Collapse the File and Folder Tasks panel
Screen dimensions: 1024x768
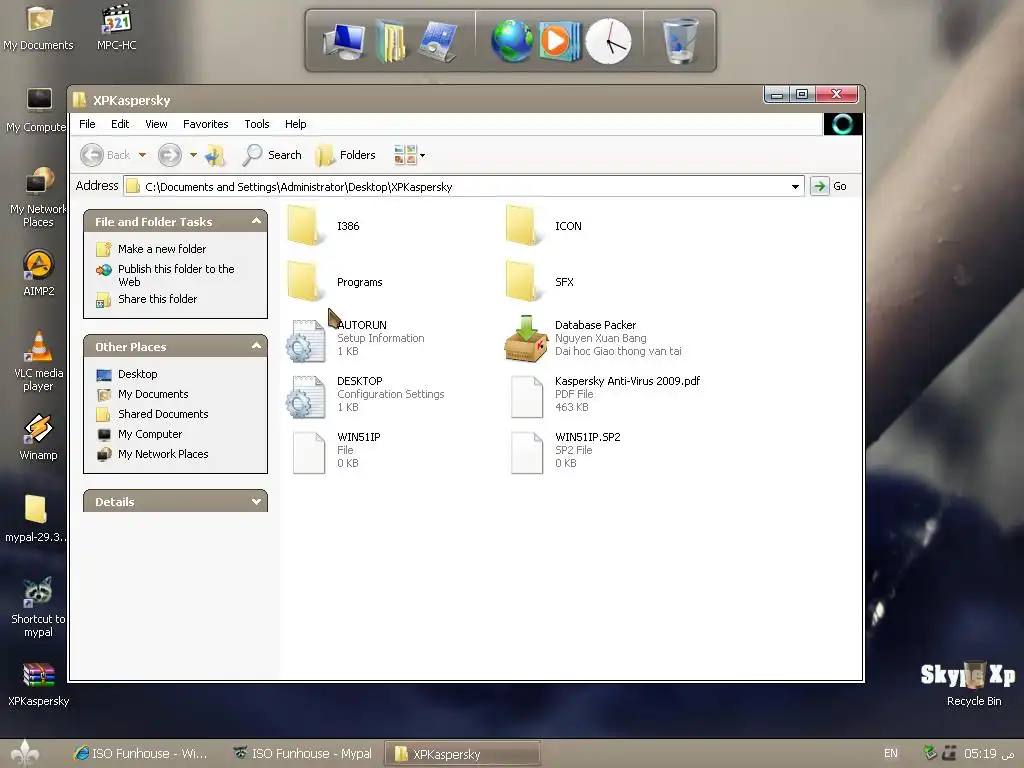pos(256,221)
